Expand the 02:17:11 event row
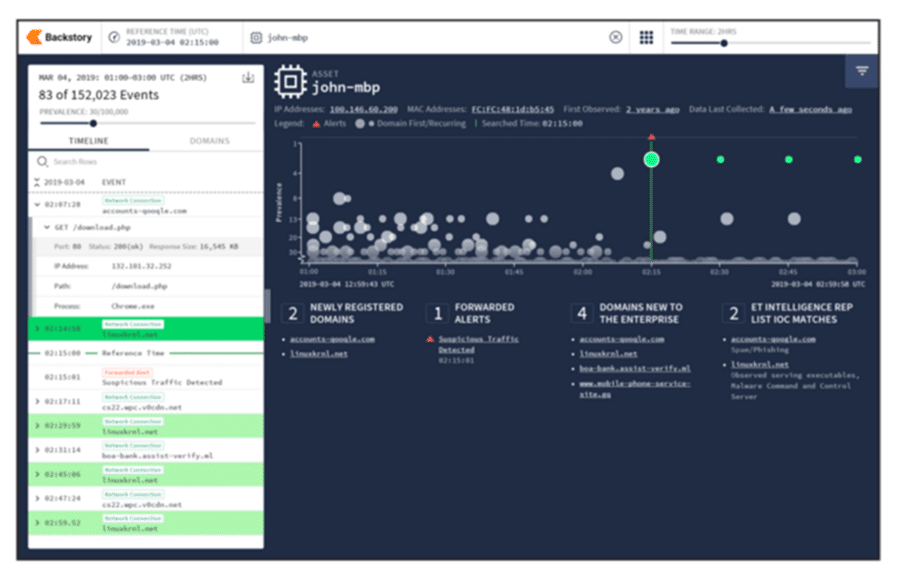Screen dimensions: 900x585 click(x=37, y=401)
